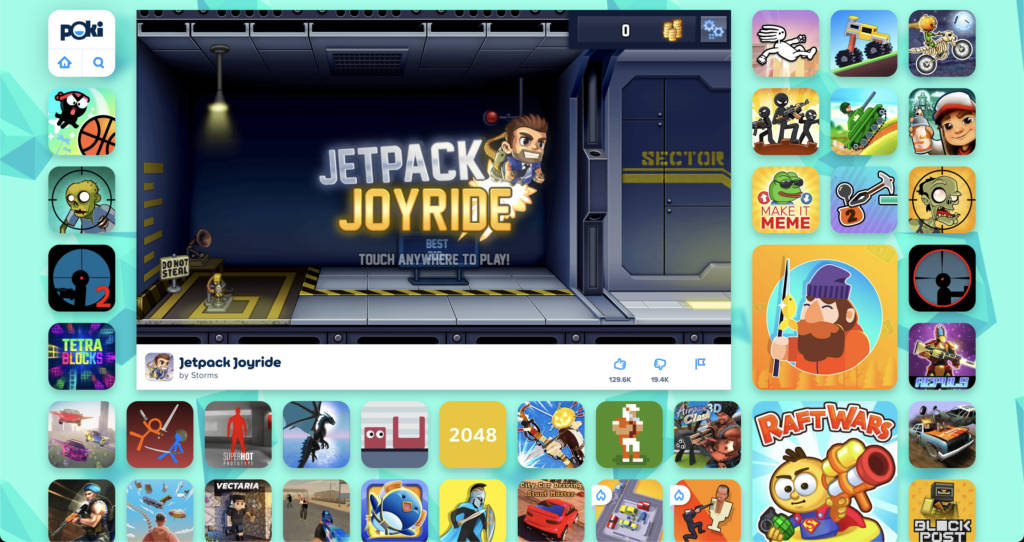Open the sniper game marked with red 2

click(82, 278)
